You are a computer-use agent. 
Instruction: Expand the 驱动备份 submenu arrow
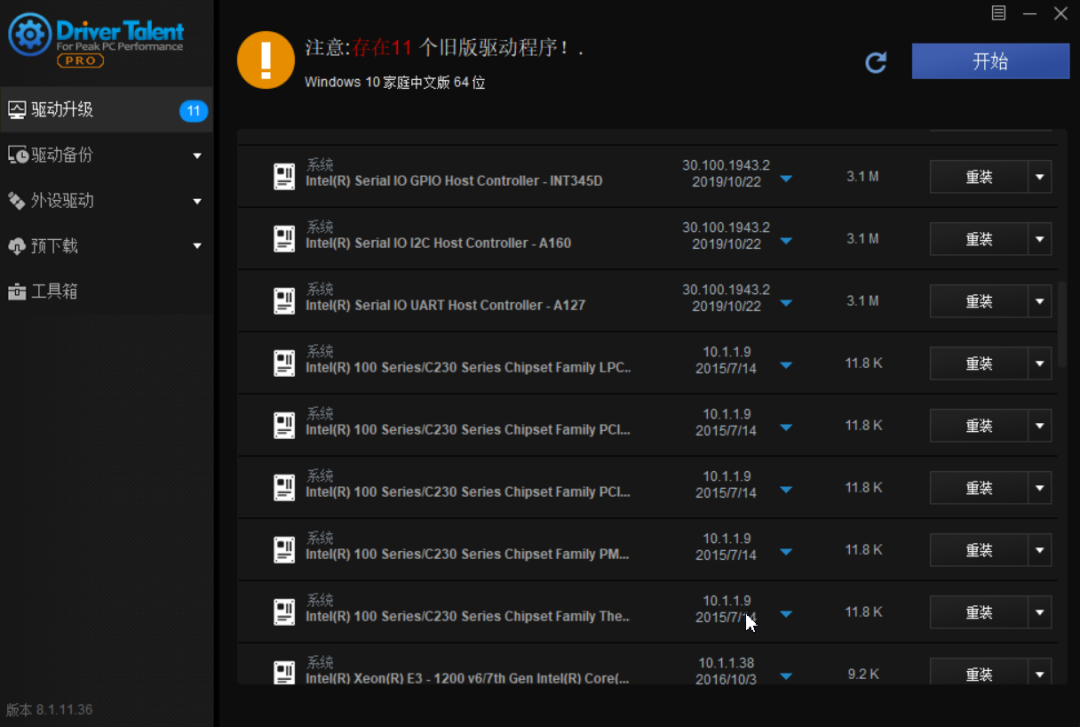click(x=197, y=156)
